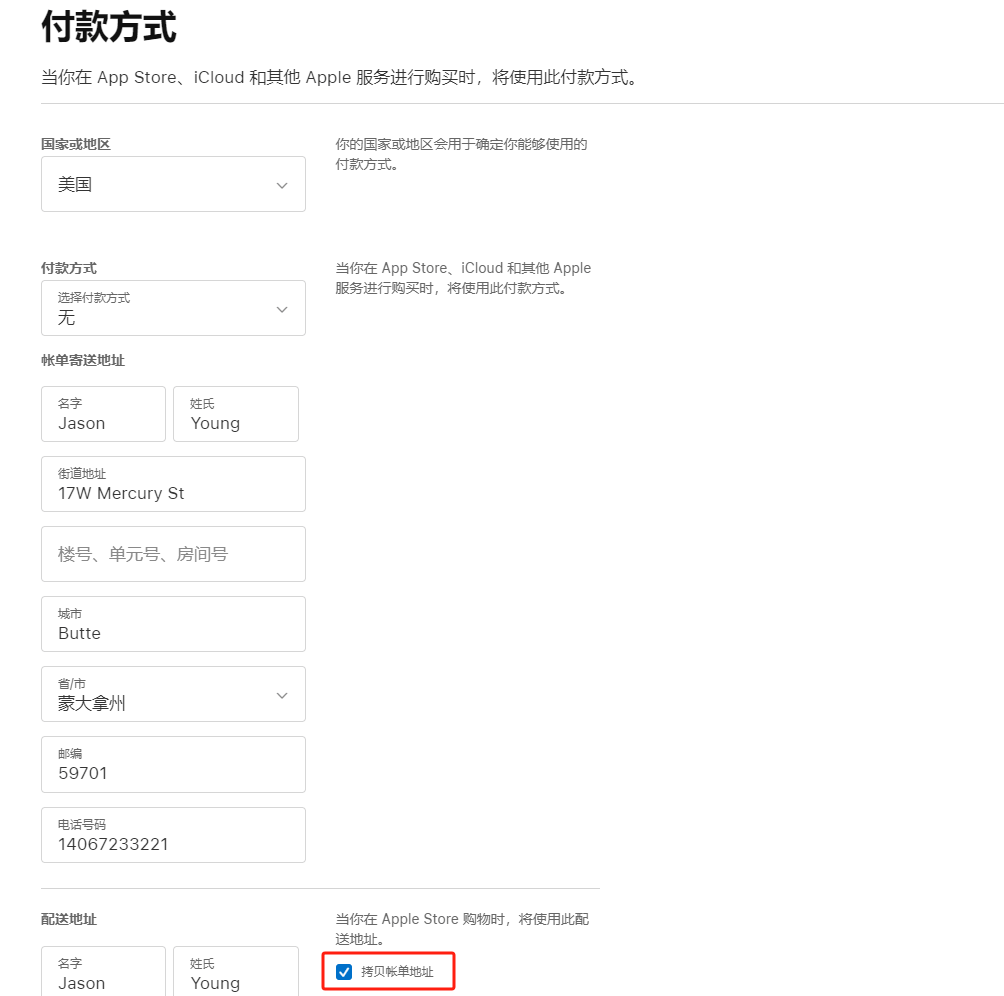Click the 你的国家或地区会用于确定 help text

[461, 154]
